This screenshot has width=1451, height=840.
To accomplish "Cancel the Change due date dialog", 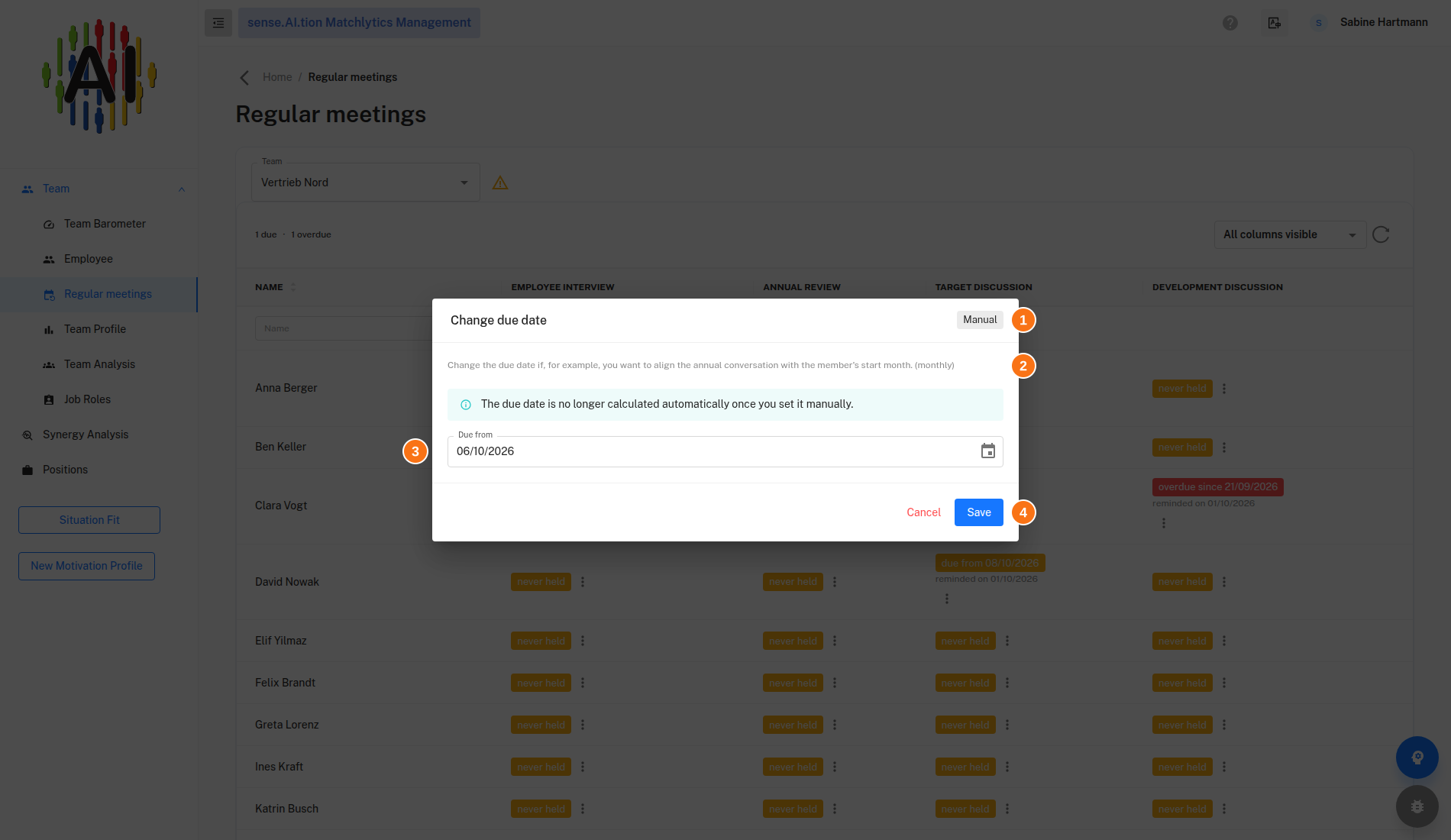I will tap(923, 512).
